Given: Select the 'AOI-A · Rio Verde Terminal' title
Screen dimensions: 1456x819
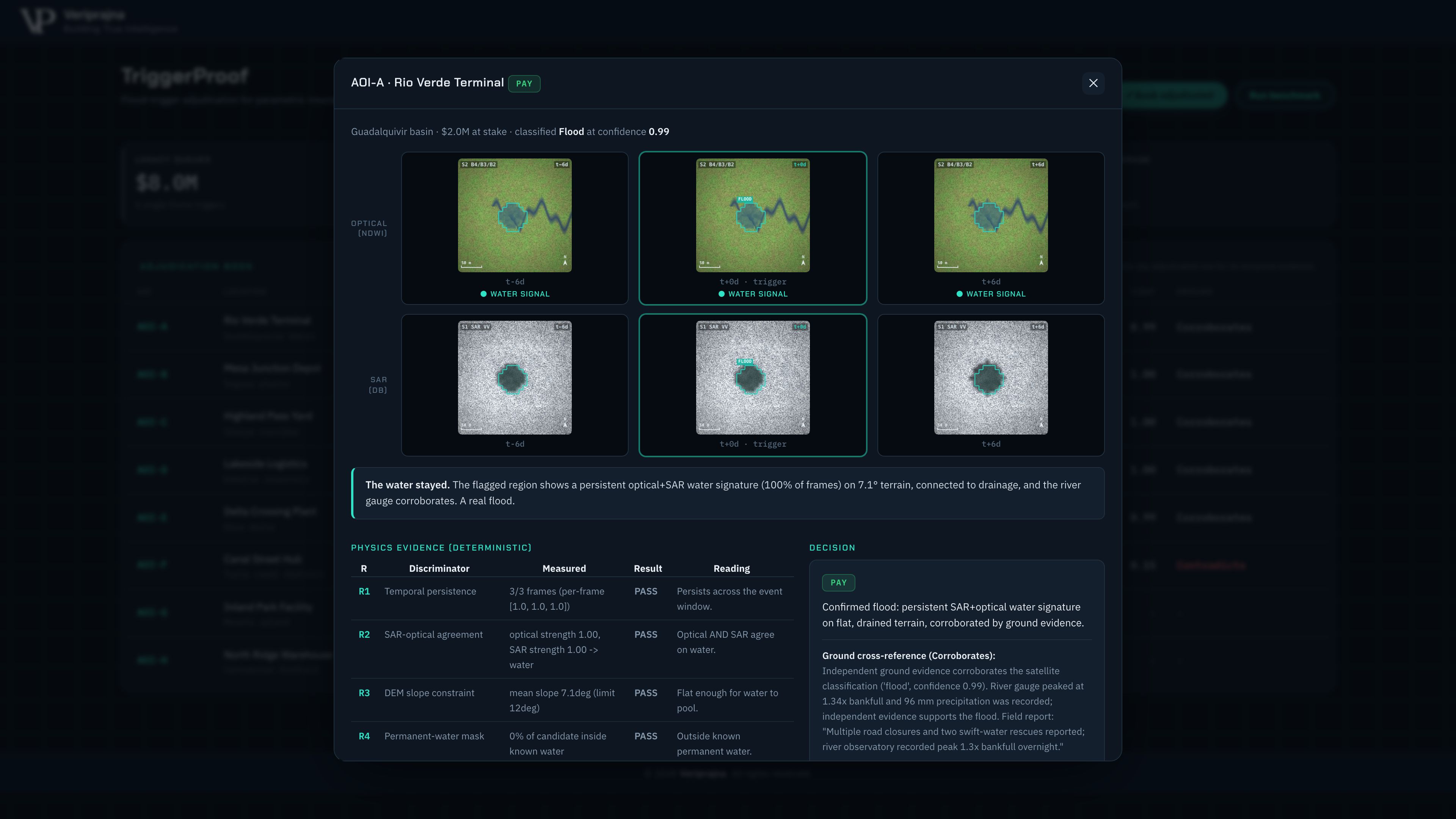Looking at the screenshot, I should [427, 83].
